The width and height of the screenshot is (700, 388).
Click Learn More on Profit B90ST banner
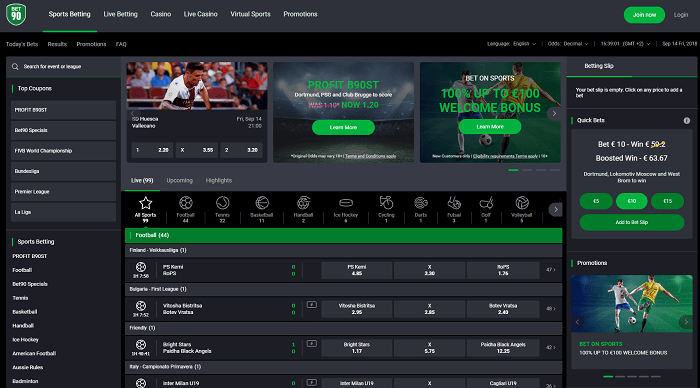[343, 127]
